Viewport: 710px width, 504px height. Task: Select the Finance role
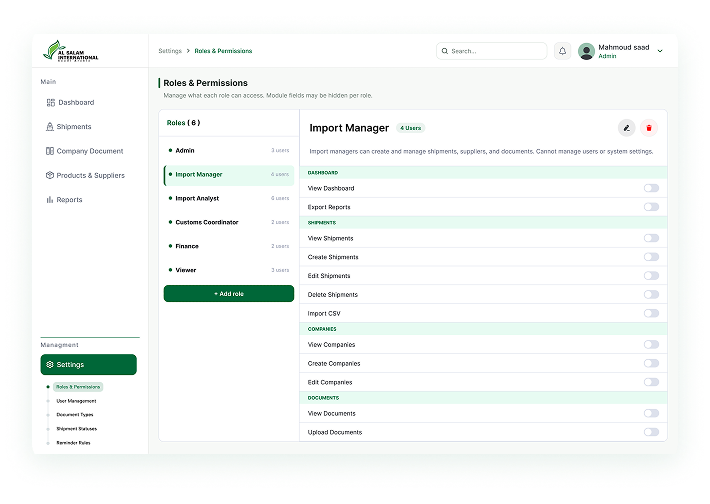tap(229, 246)
